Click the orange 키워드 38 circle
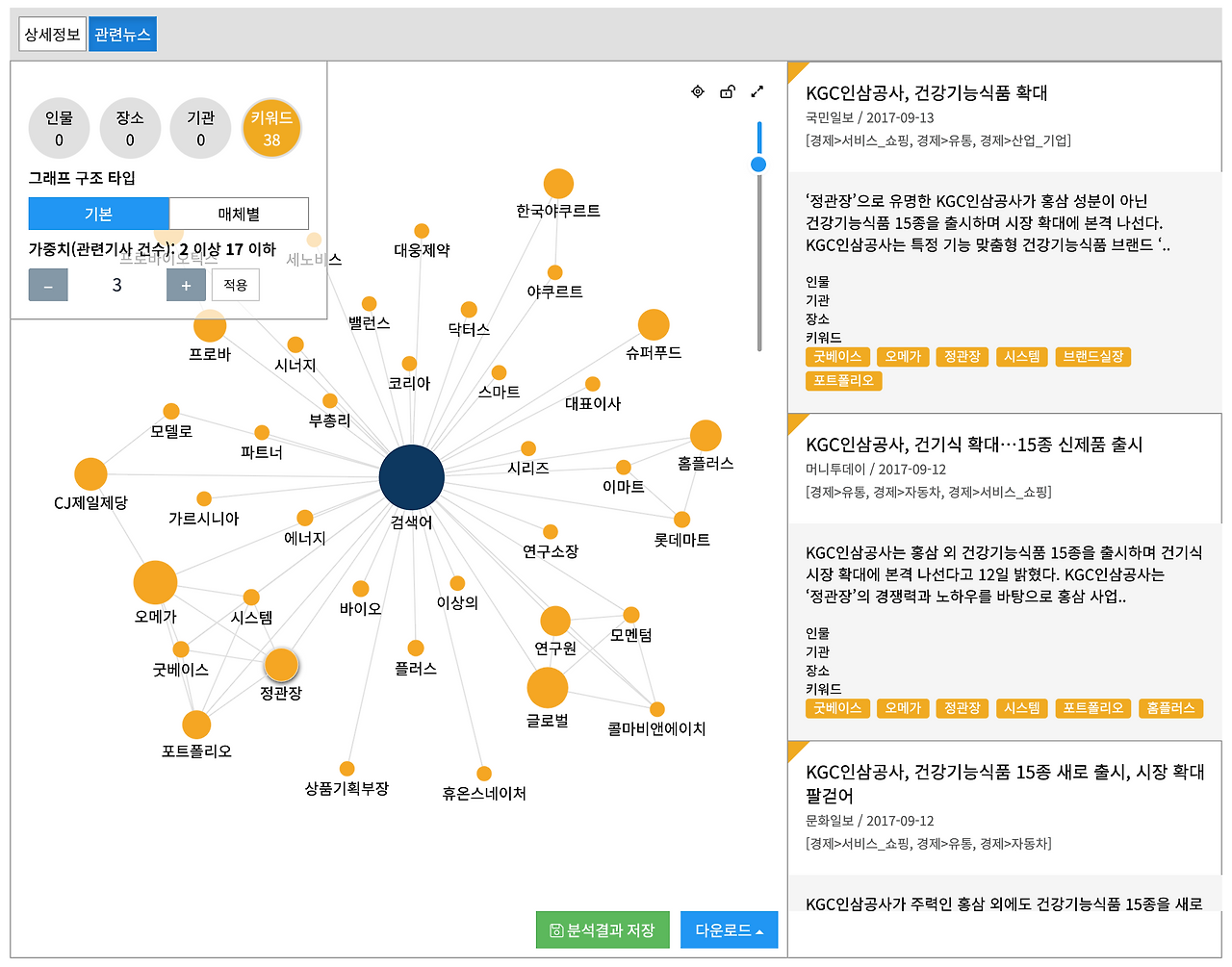Screen dimensions: 1232x967 click(x=270, y=127)
